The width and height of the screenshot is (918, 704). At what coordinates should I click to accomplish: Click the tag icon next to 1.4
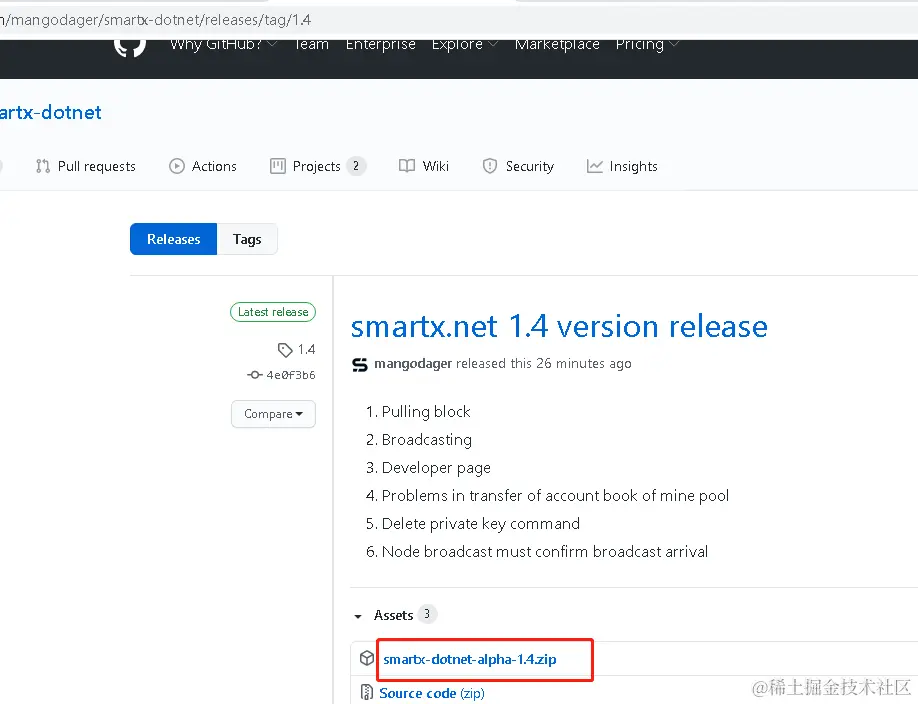285,350
